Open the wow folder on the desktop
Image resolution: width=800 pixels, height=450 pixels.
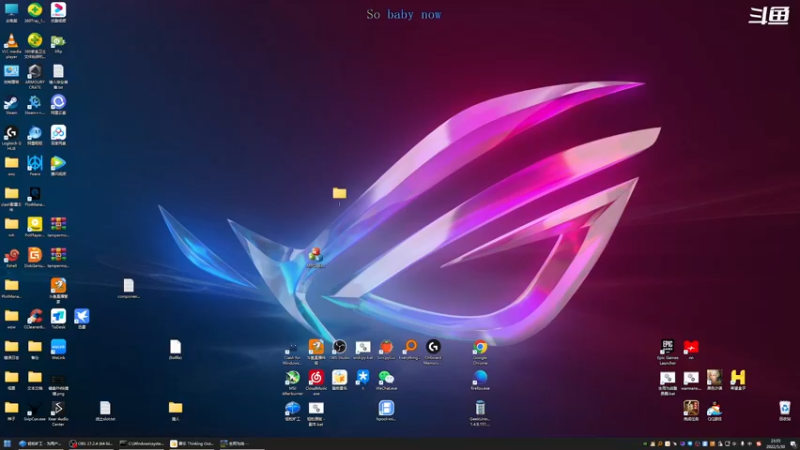[11, 319]
